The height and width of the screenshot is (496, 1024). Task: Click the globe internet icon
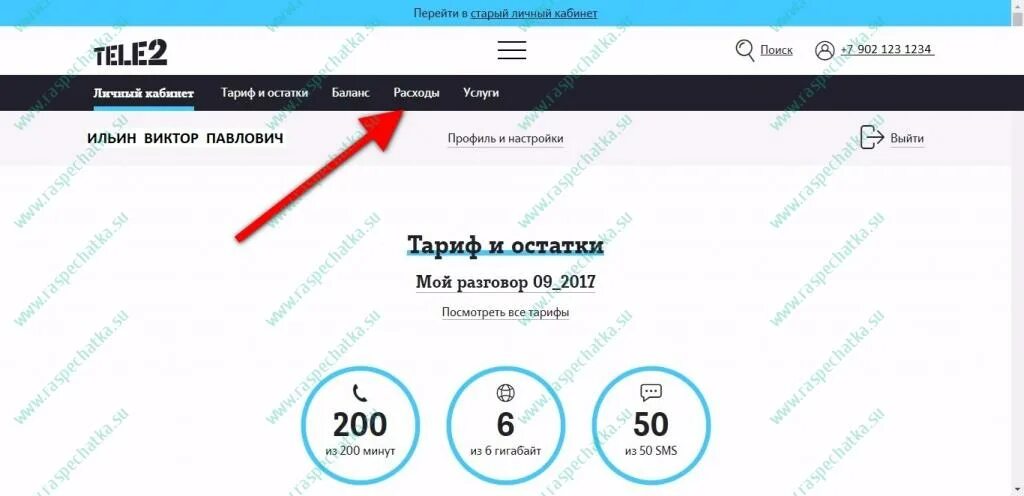coord(505,392)
